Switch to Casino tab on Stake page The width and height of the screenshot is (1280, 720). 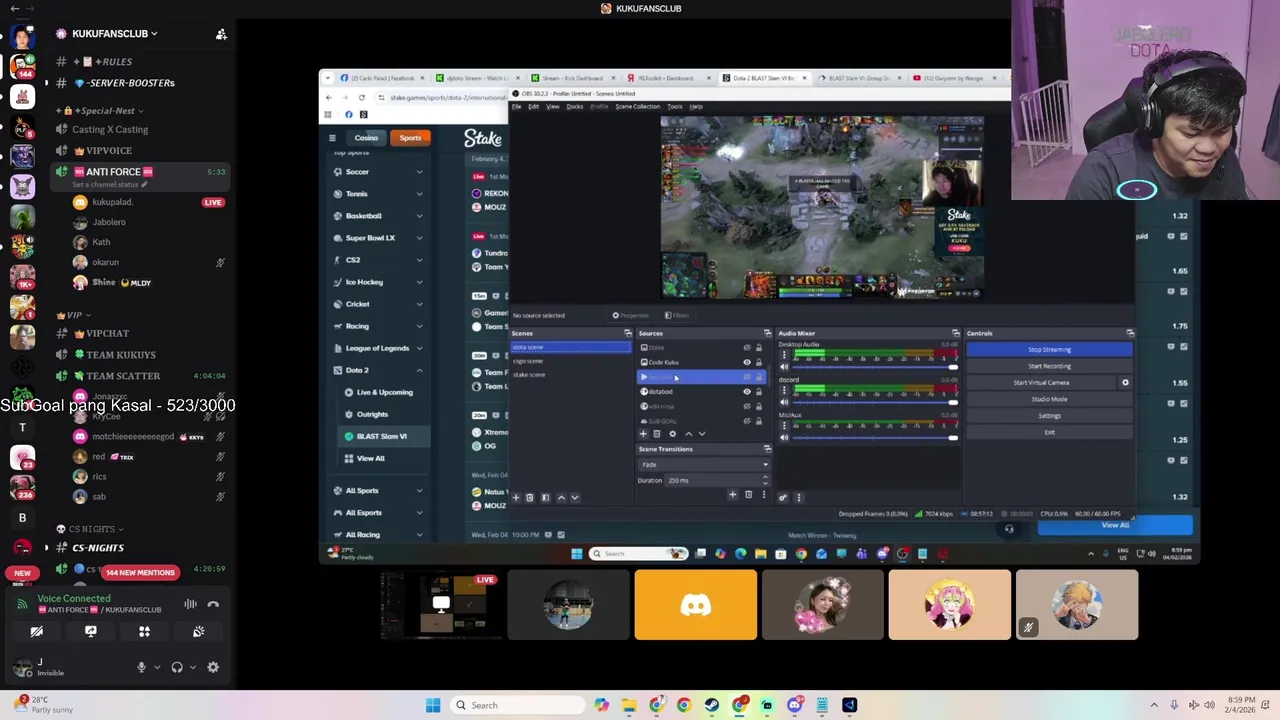[366, 138]
